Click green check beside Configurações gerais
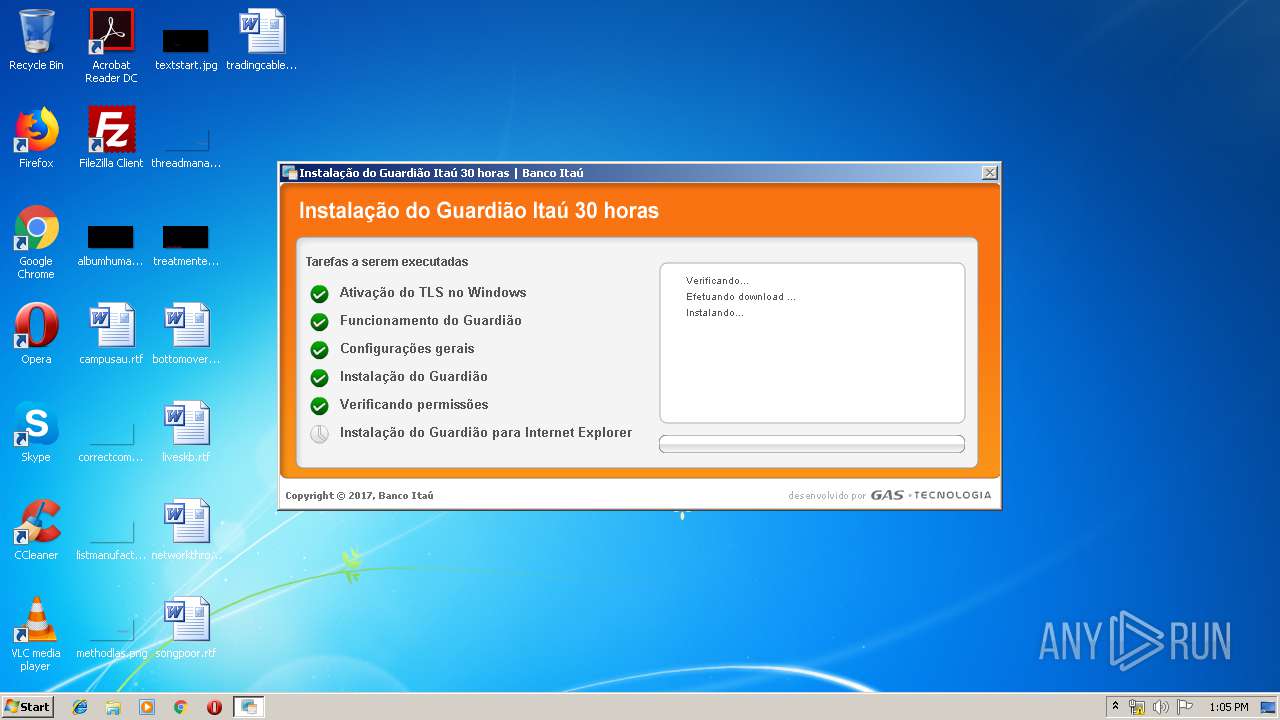 319,350
